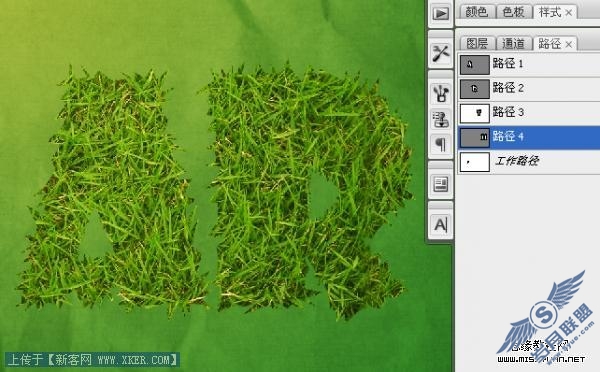600x372 pixels.
Task: Open the Brushes panel icon
Action: coord(440,93)
